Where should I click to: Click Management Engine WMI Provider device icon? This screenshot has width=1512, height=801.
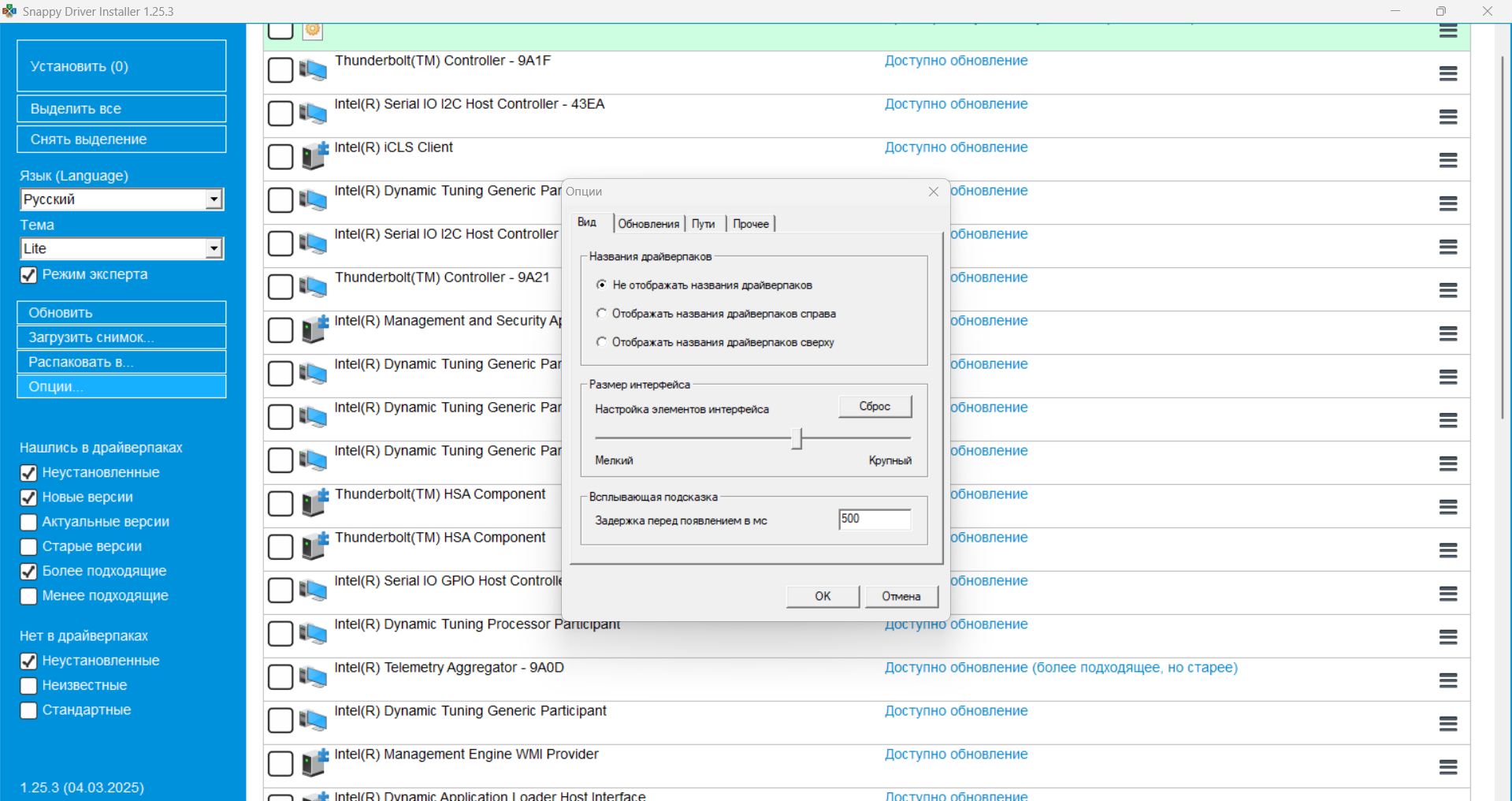coord(314,763)
